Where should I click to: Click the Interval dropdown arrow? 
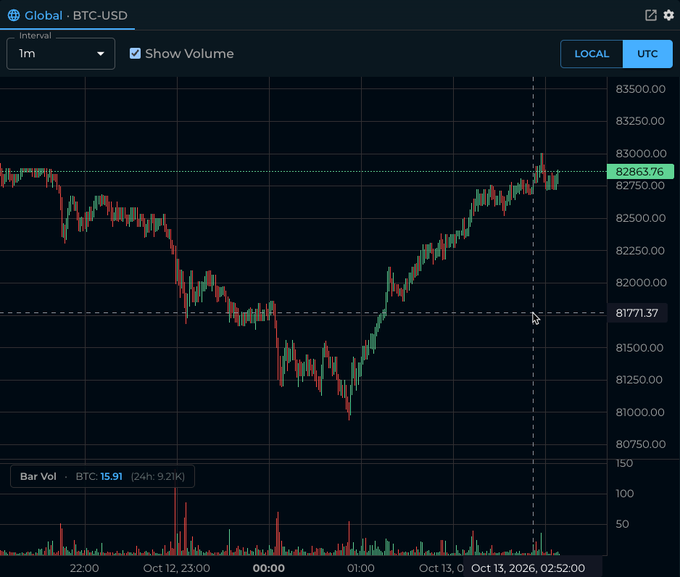click(101, 54)
